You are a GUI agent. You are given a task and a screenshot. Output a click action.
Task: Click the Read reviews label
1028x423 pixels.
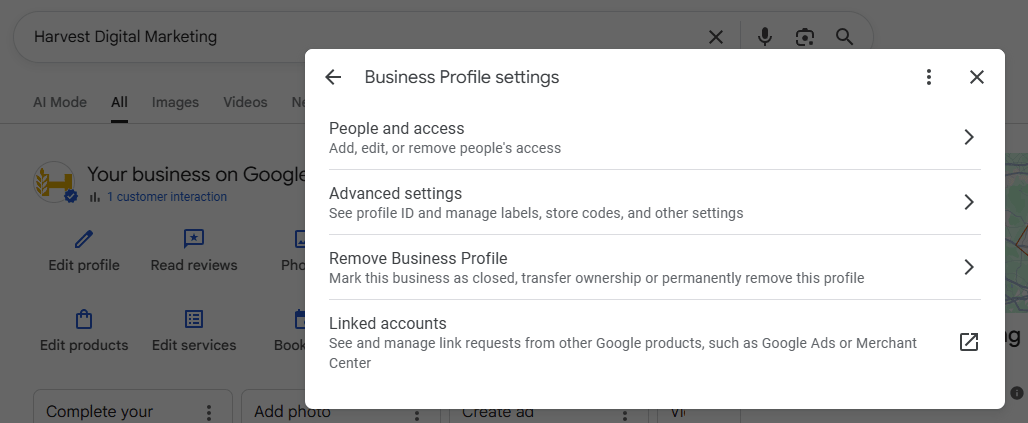click(x=194, y=266)
